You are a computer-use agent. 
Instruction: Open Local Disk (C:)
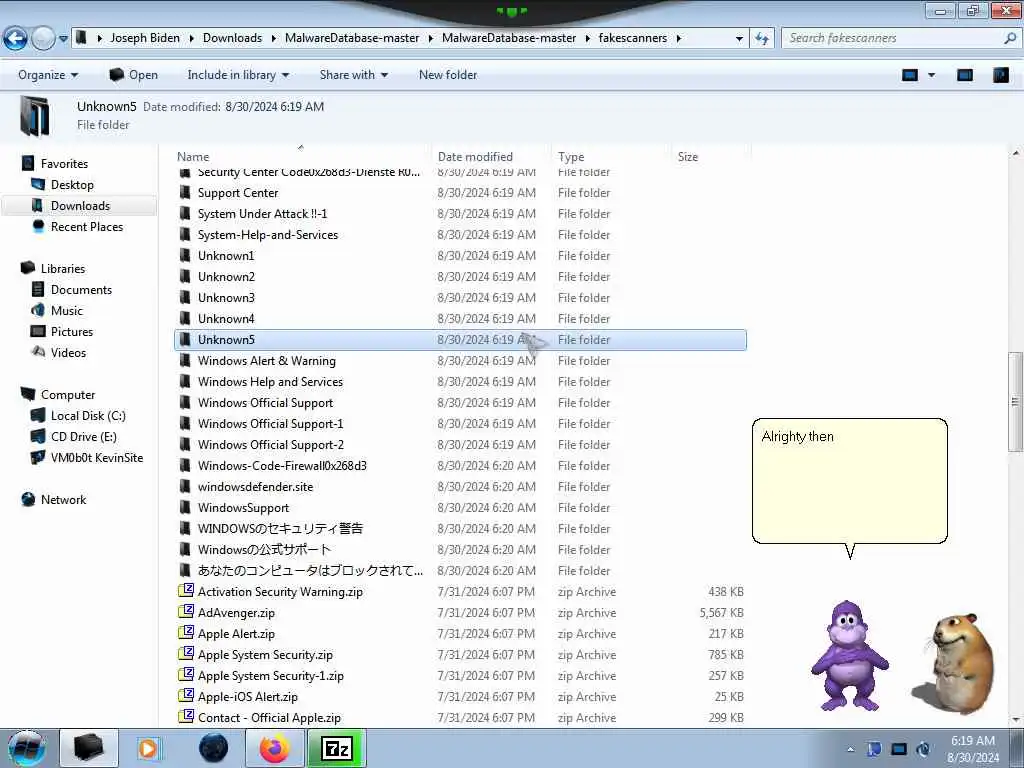pyautogui.click(x=88, y=415)
